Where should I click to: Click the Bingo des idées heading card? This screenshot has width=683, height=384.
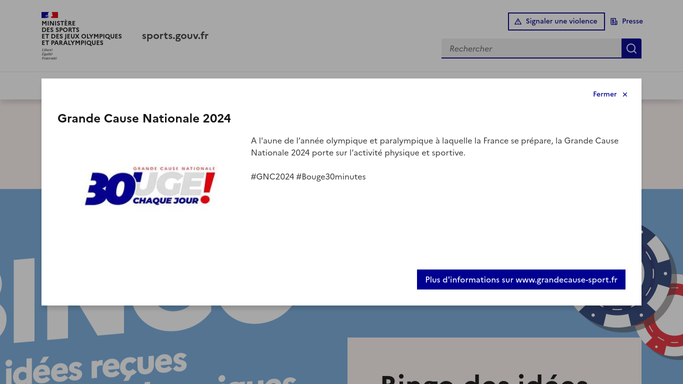click(494, 361)
